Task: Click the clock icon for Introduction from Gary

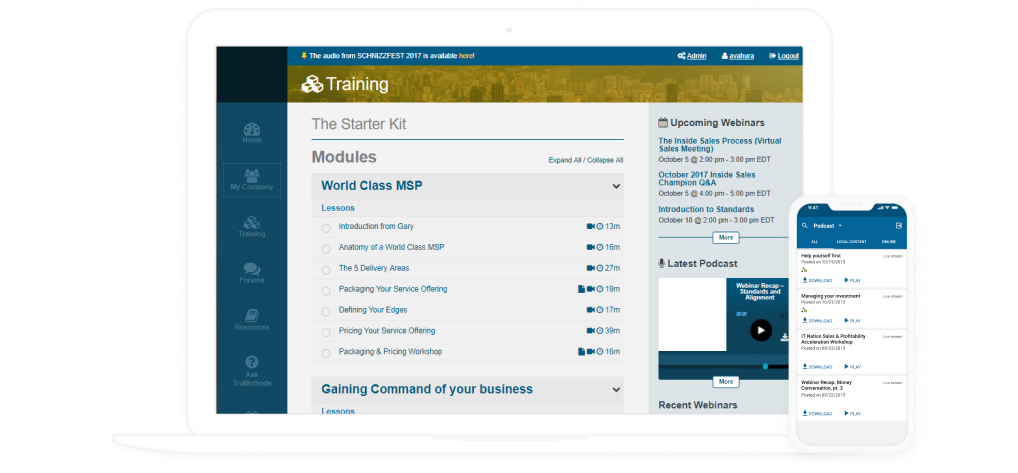Action: [x=600, y=226]
